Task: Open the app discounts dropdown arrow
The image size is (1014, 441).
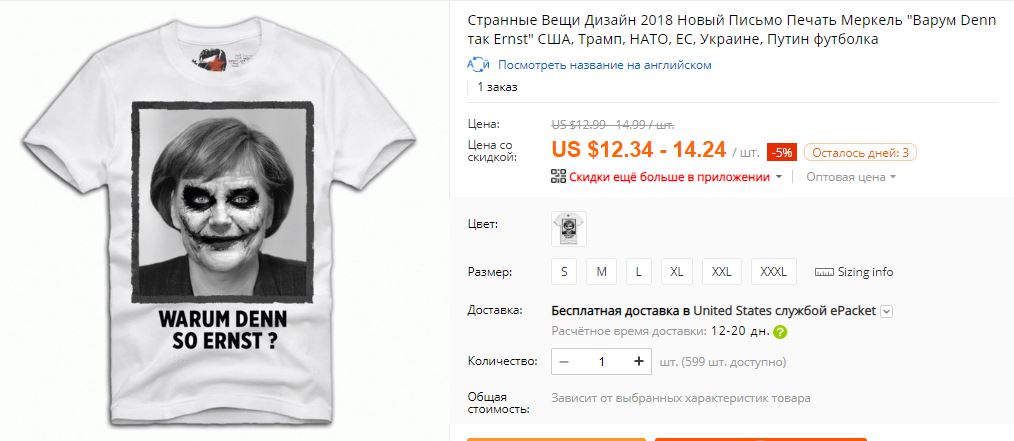Action: coord(779,177)
